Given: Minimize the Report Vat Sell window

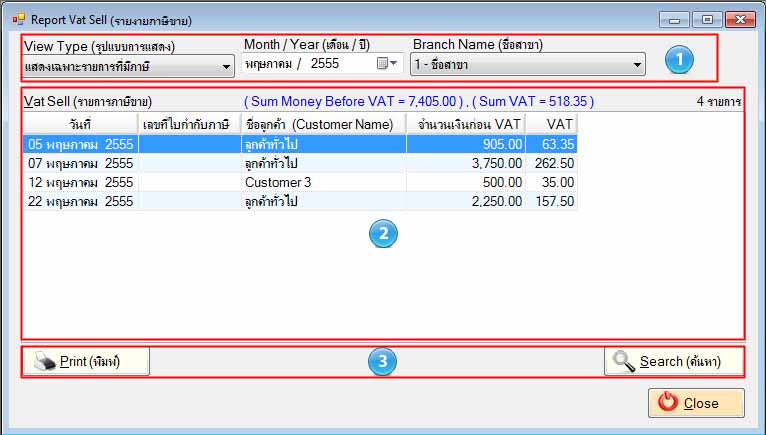Looking at the screenshot, I should click(x=674, y=20).
